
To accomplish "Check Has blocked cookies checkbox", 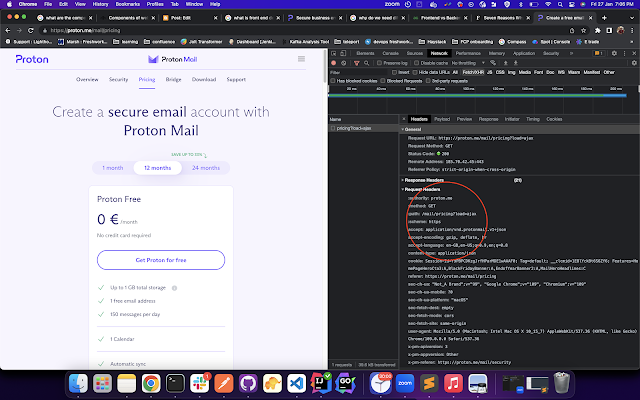I will click(x=333, y=81).
